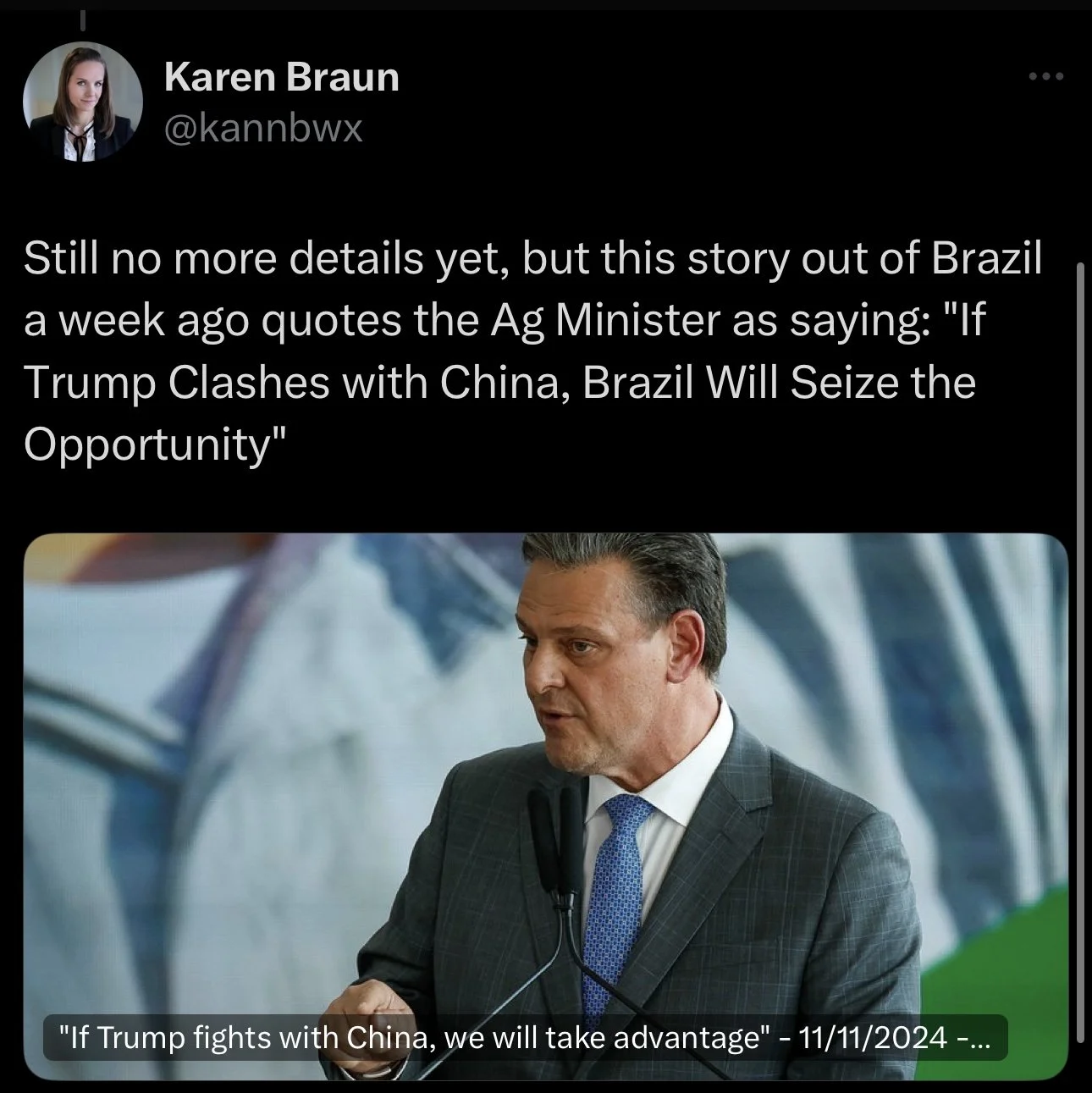Viewport: 1092px width, 1093px height.
Task: Click the tweet text about Brazil's Ag Minister
Action: point(533,351)
